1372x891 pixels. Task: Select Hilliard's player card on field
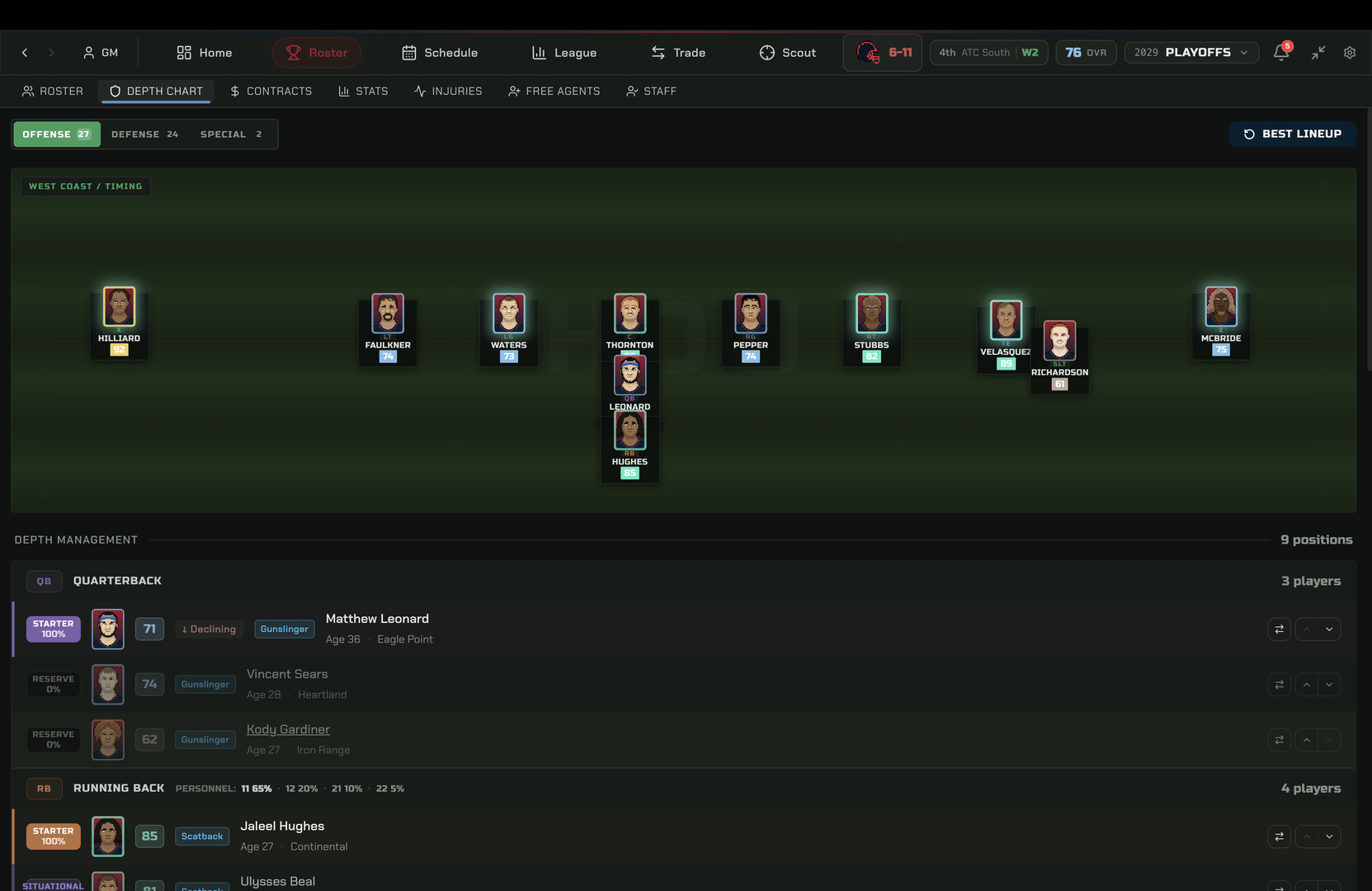(x=119, y=322)
